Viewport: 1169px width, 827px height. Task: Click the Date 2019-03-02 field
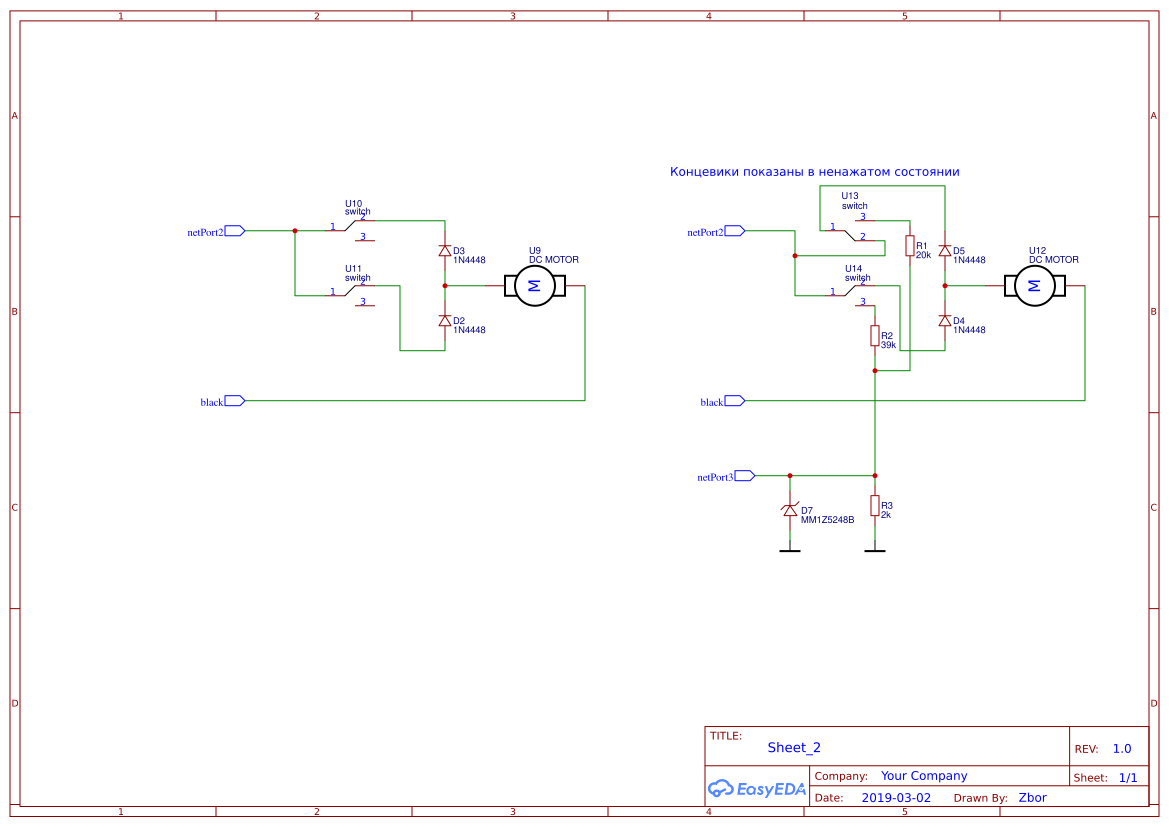pyautogui.click(x=898, y=797)
